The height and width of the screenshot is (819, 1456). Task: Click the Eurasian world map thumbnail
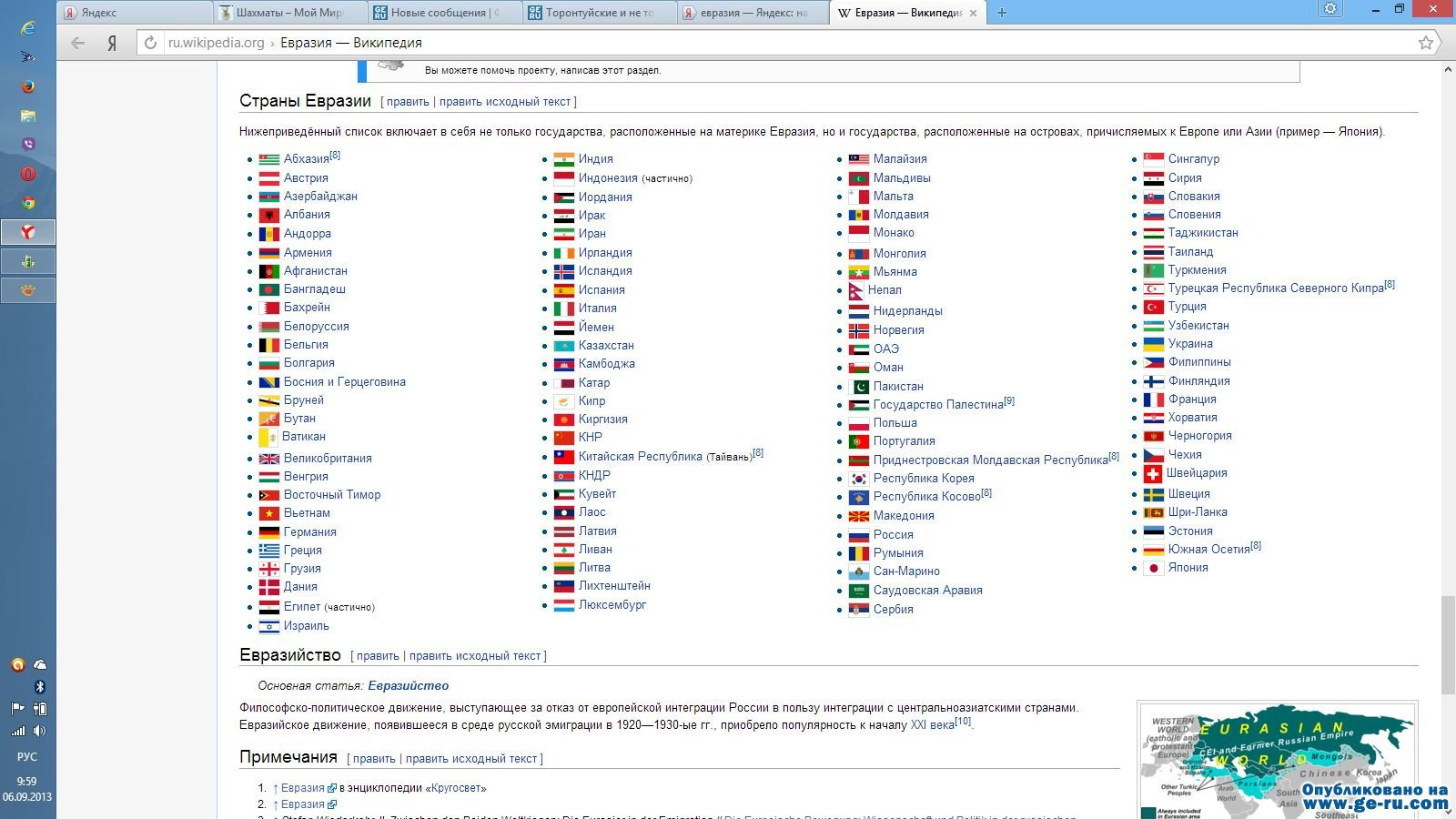1277,761
